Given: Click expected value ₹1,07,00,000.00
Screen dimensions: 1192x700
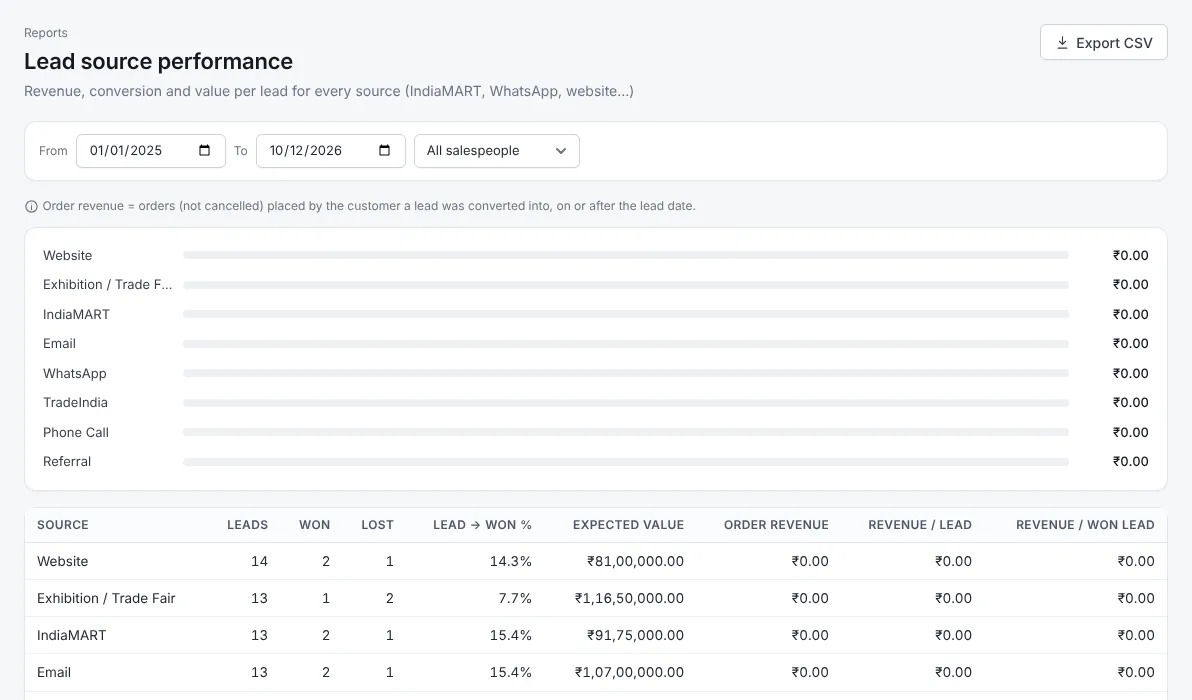Looking at the screenshot, I should (x=629, y=672).
